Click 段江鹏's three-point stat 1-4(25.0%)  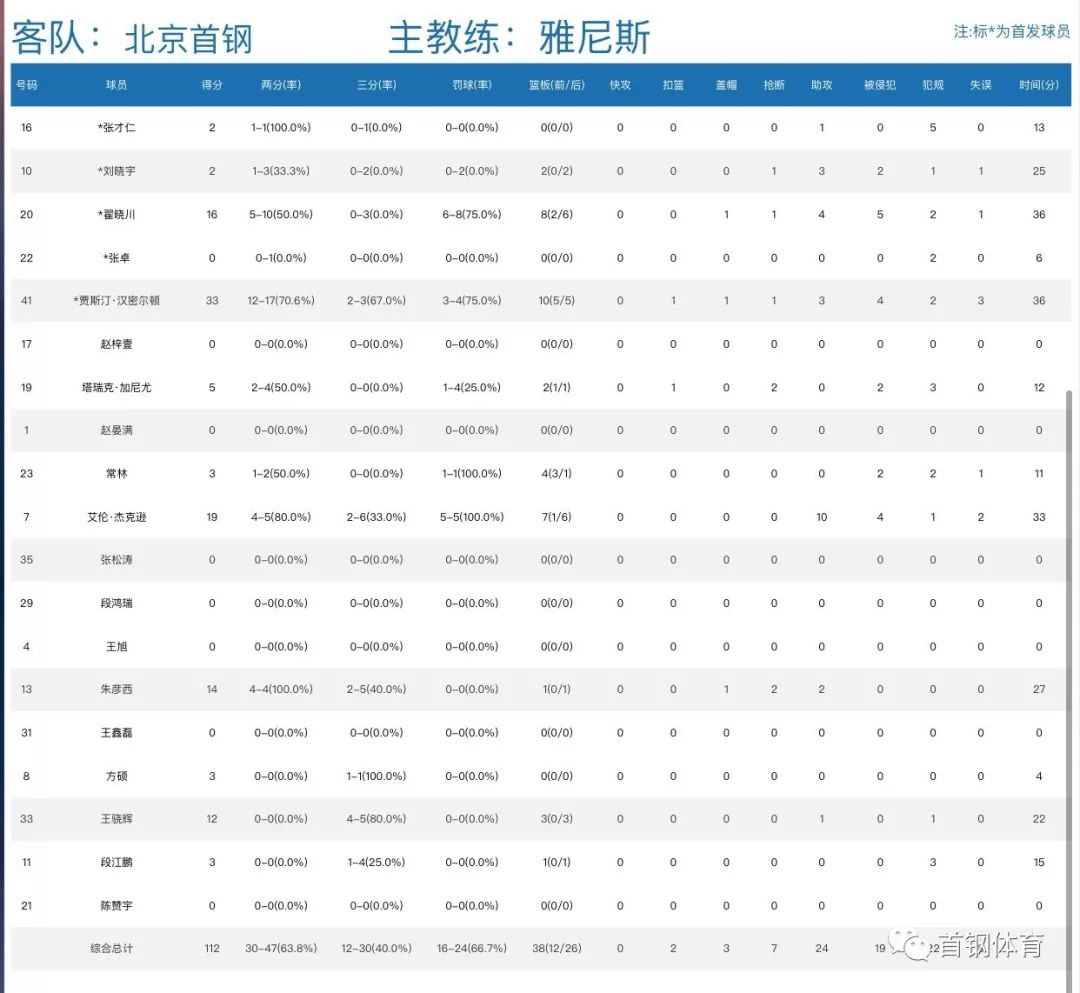coord(376,861)
